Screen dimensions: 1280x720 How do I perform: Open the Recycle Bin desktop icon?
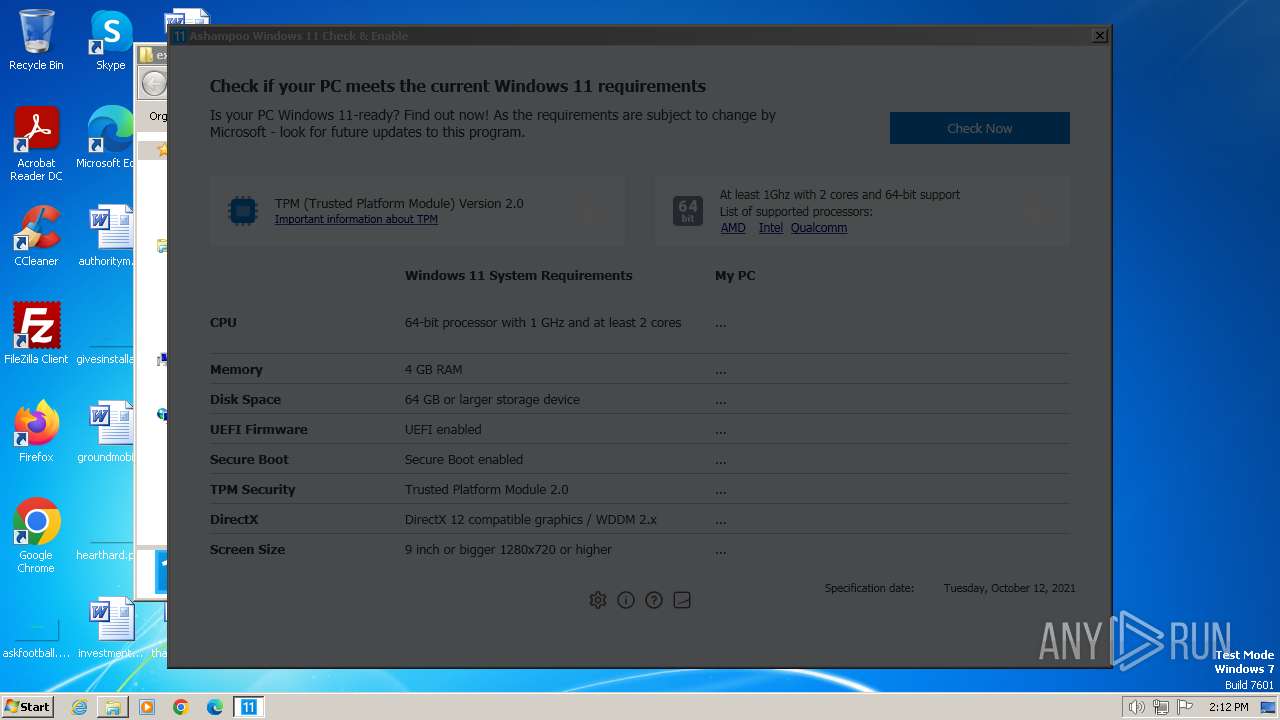click(36, 40)
